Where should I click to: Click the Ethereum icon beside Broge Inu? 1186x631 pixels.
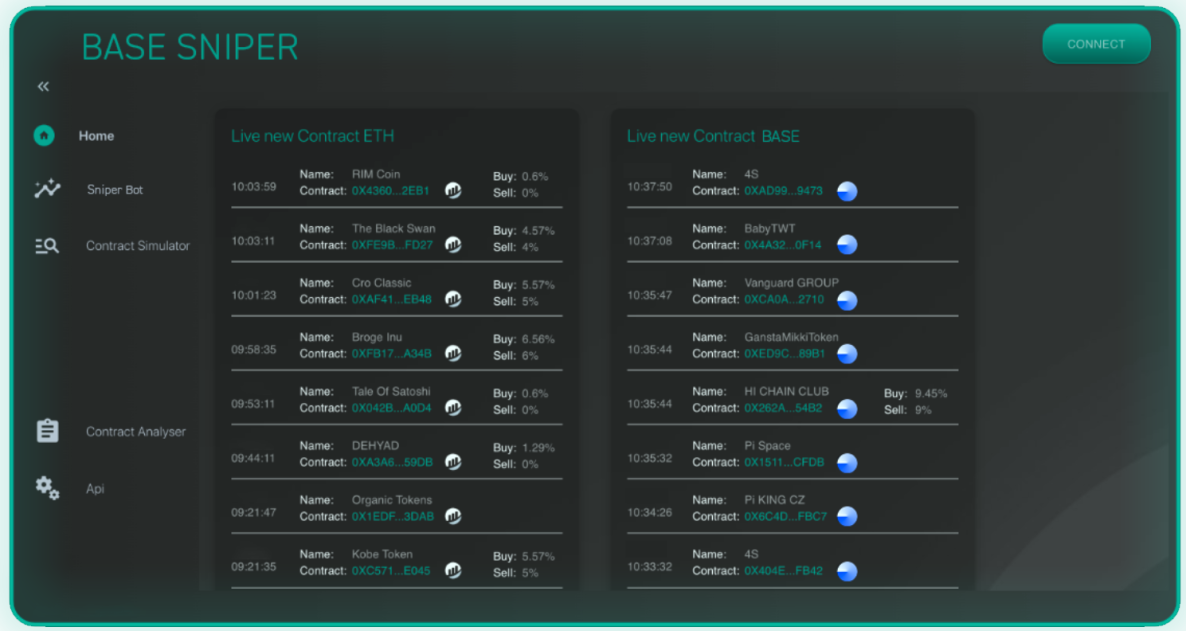pos(453,352)
